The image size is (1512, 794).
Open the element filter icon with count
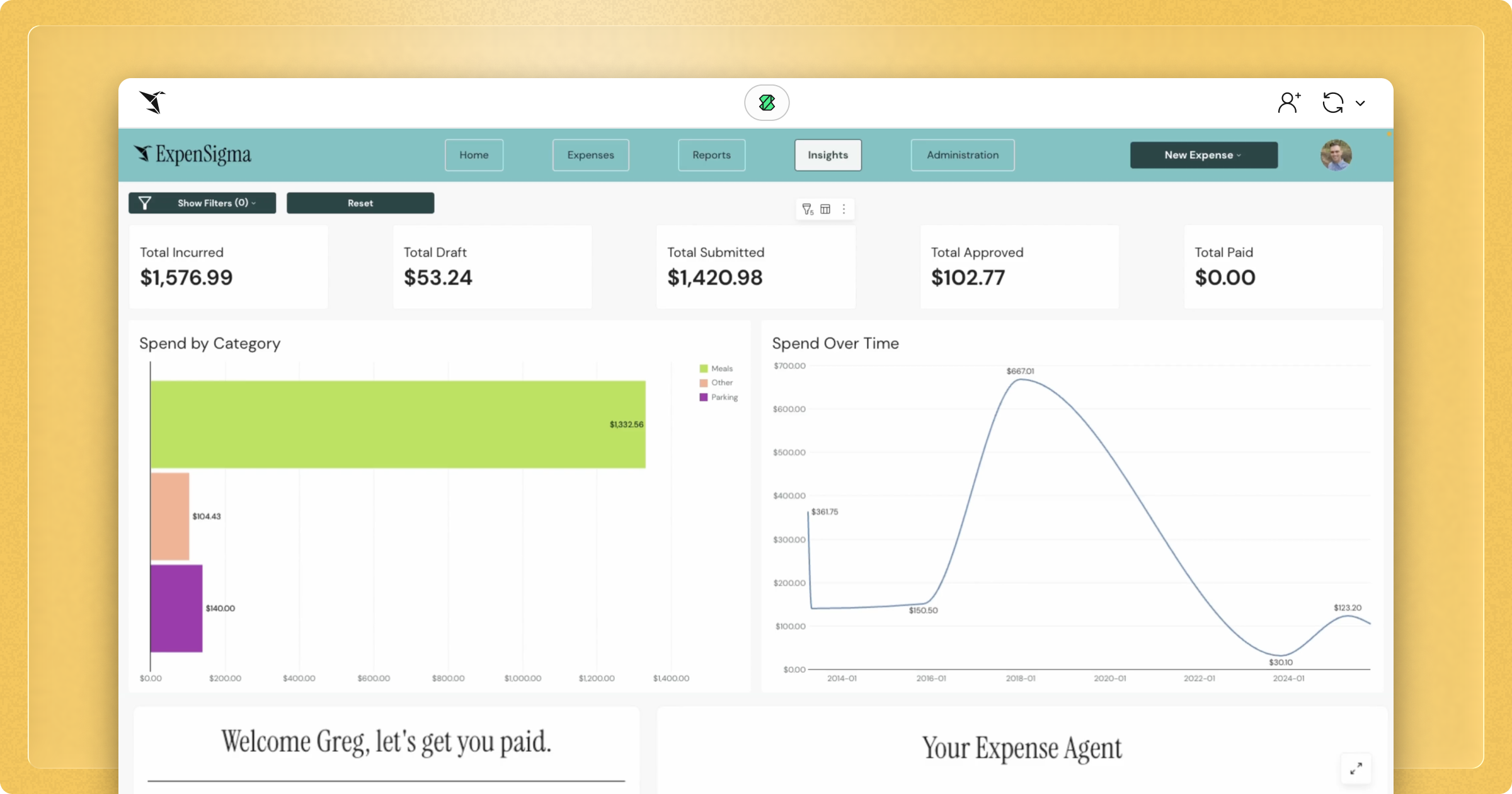tap(808, 209)
